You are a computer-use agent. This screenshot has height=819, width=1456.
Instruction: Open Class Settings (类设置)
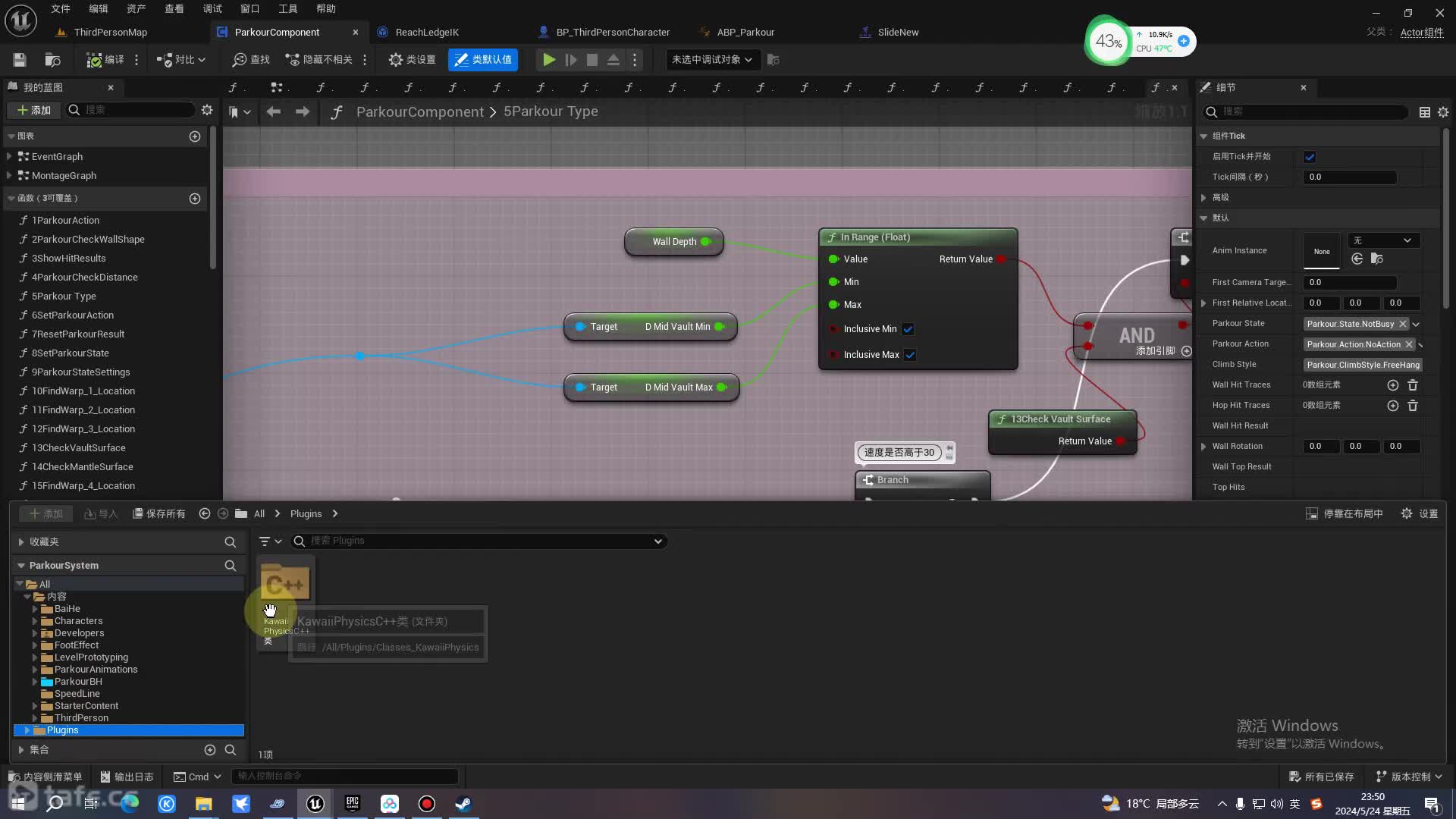click(x=412, y=59)
